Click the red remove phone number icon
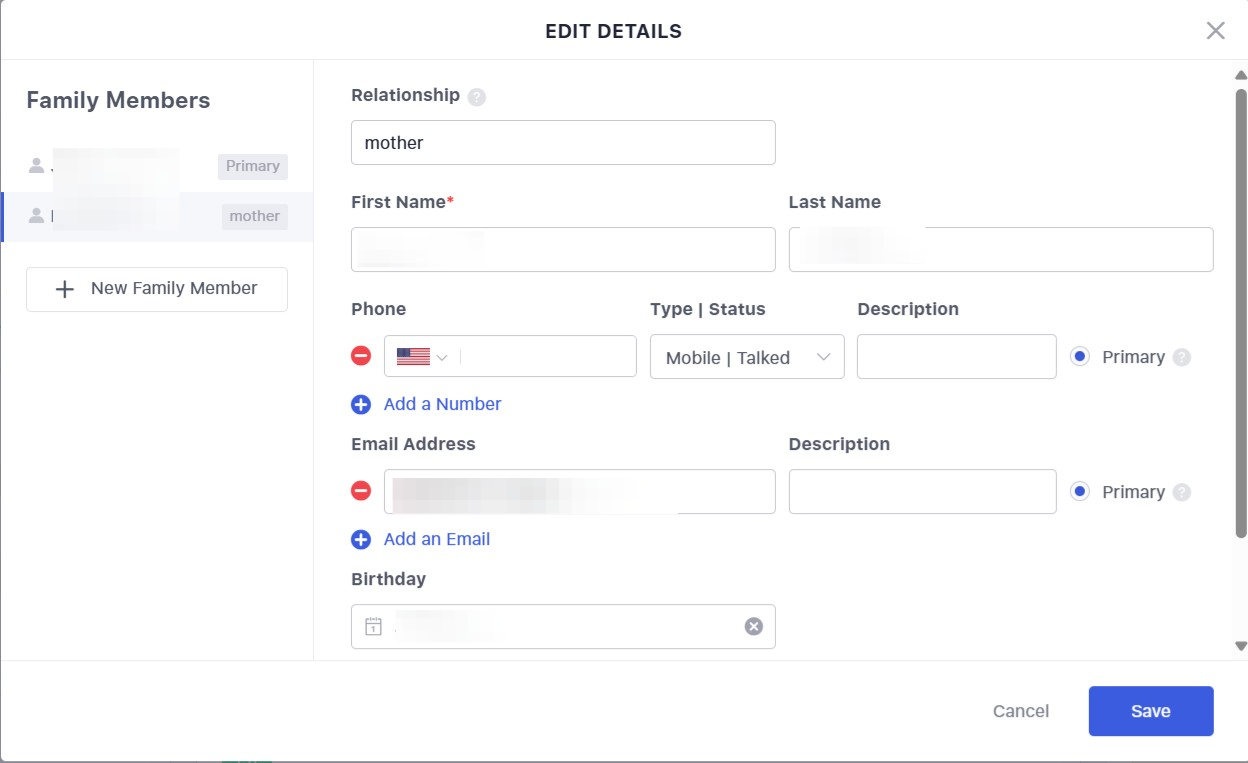This screenshot has height=763, width=1248. click(361, 356)
